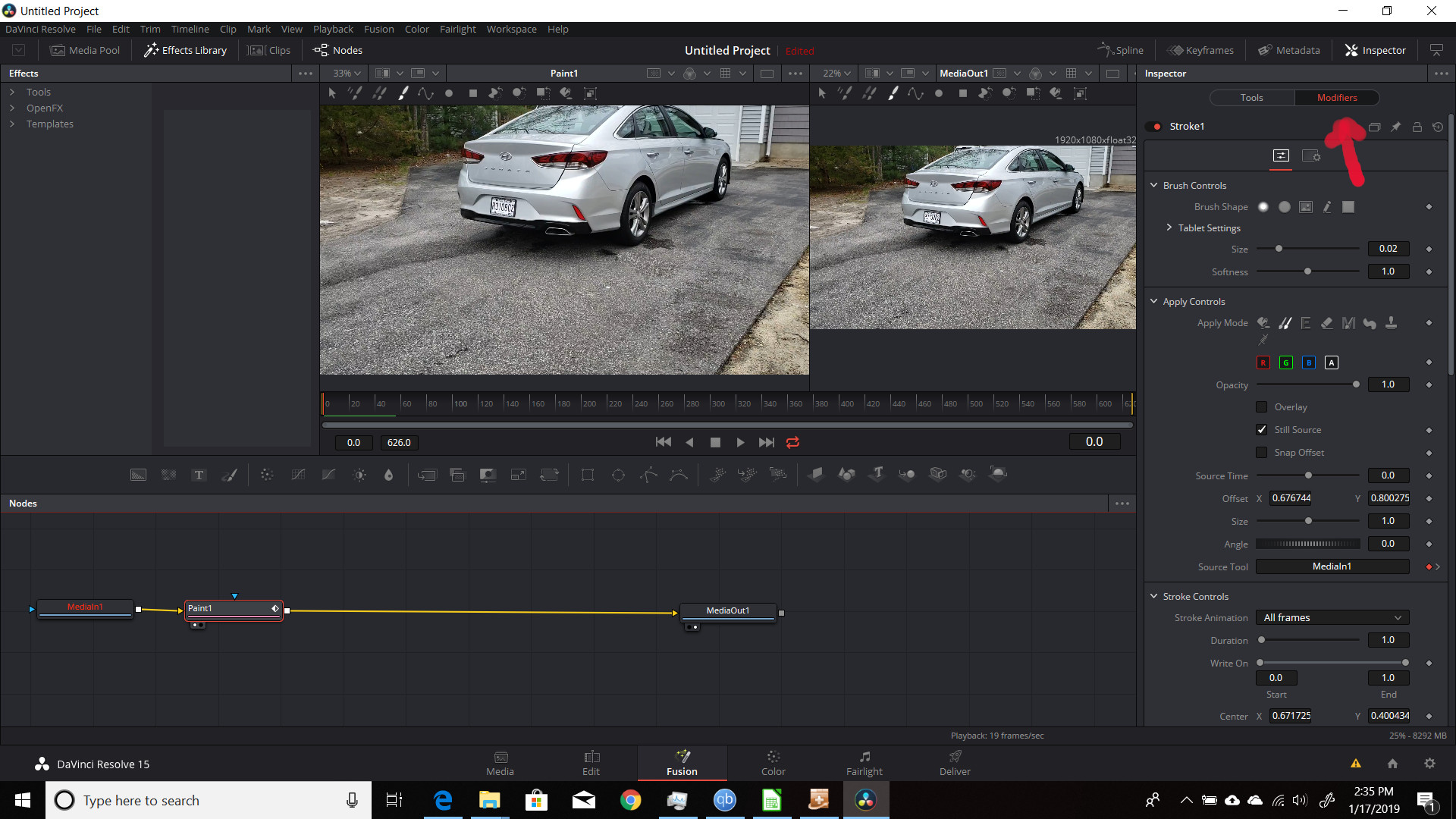Viewport: 1456px width, 819px height.
Task: Choose the Smear apply mode icon
Action: tap(1370, 323)
